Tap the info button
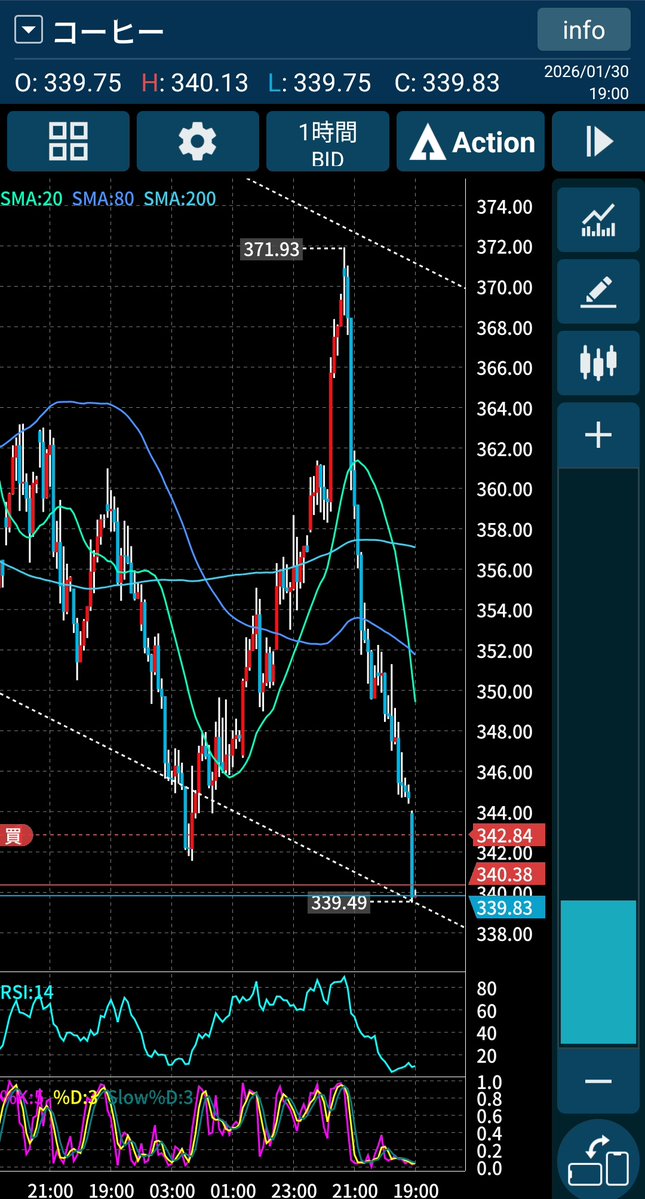The width and height of the screenshot is (645, 1199). tap(584, 30)
